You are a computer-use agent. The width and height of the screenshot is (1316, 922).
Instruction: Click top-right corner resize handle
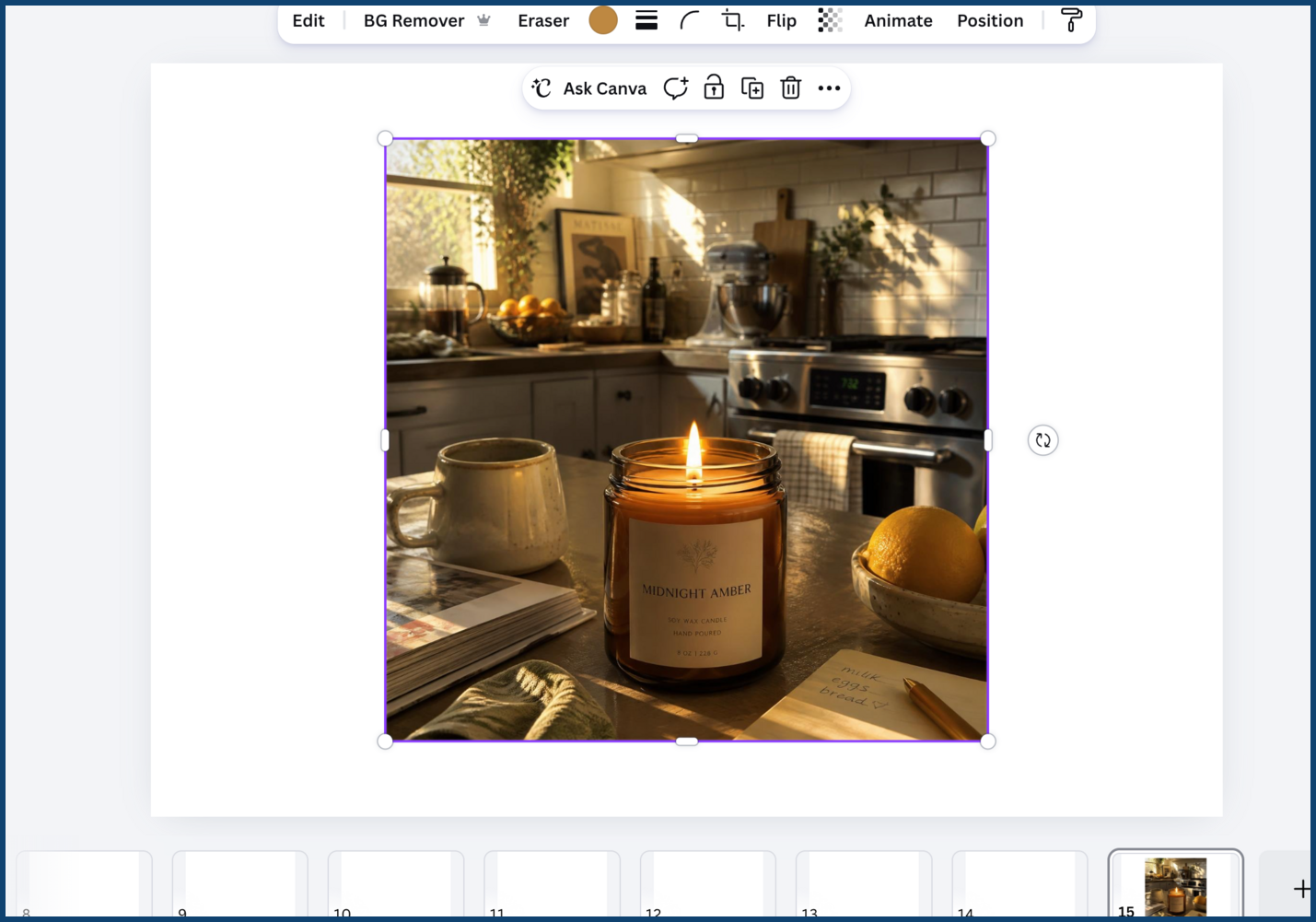(988, 138)
